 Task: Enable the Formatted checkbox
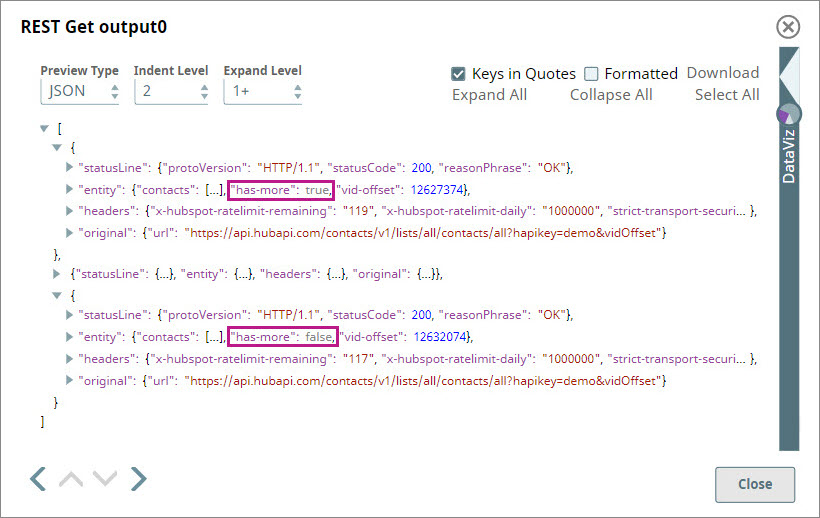(x=591, y=73)
